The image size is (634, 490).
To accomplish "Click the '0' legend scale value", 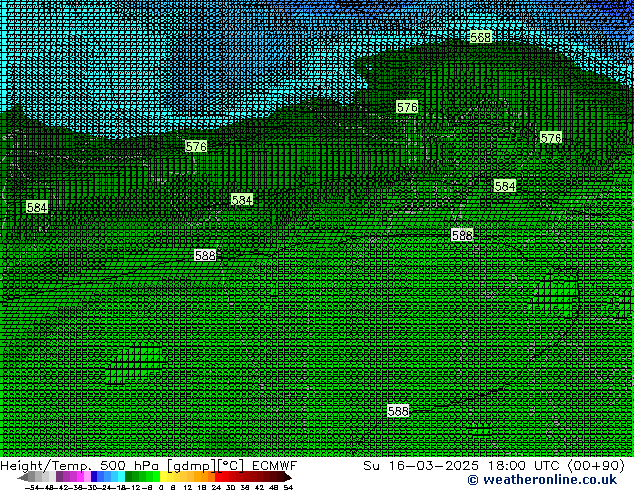I will [x=161, y=488].
